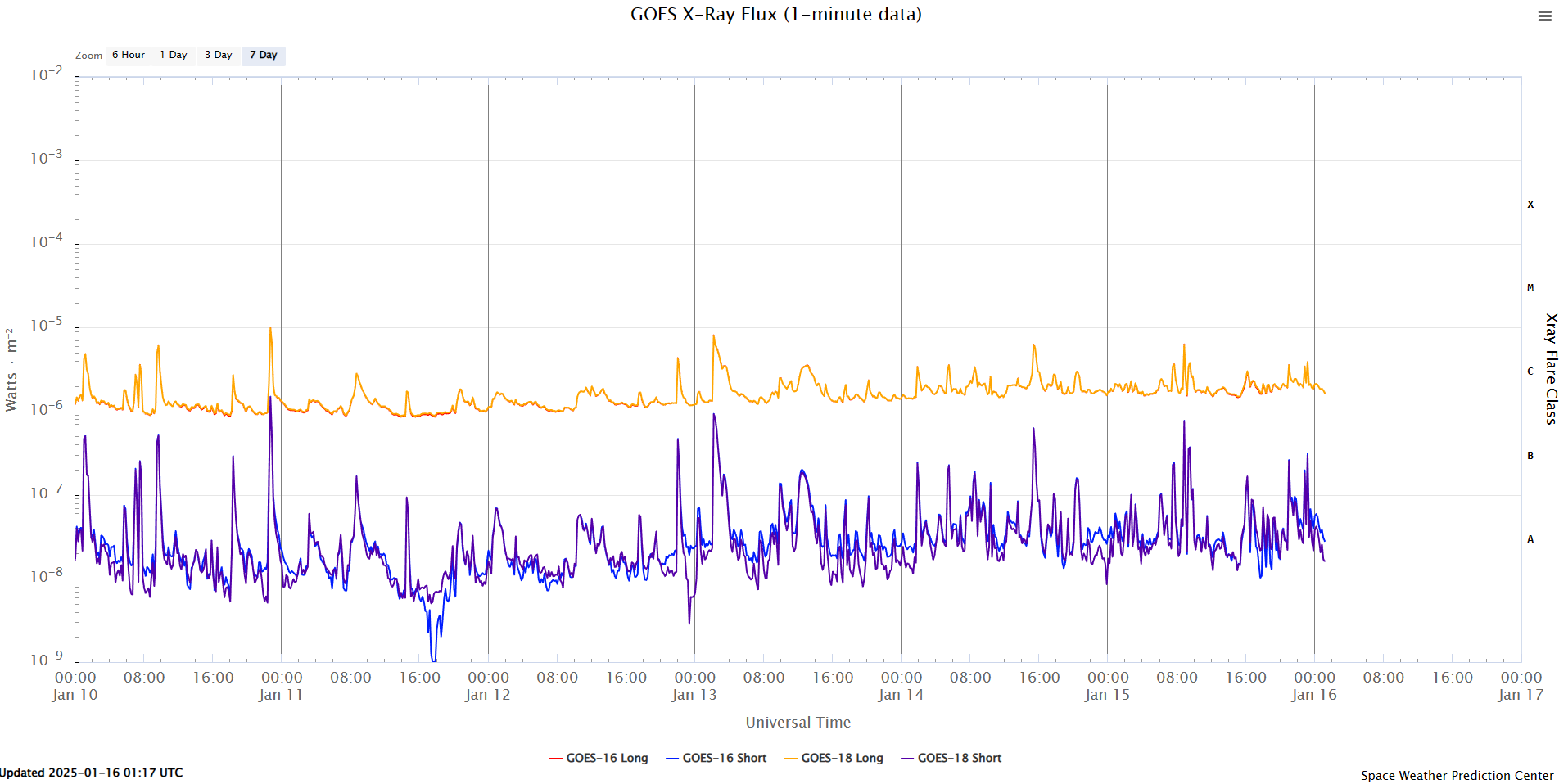The image size is (1559, 784).
Task: Click the Universal Time axis title
Action: tap(798, 722)
